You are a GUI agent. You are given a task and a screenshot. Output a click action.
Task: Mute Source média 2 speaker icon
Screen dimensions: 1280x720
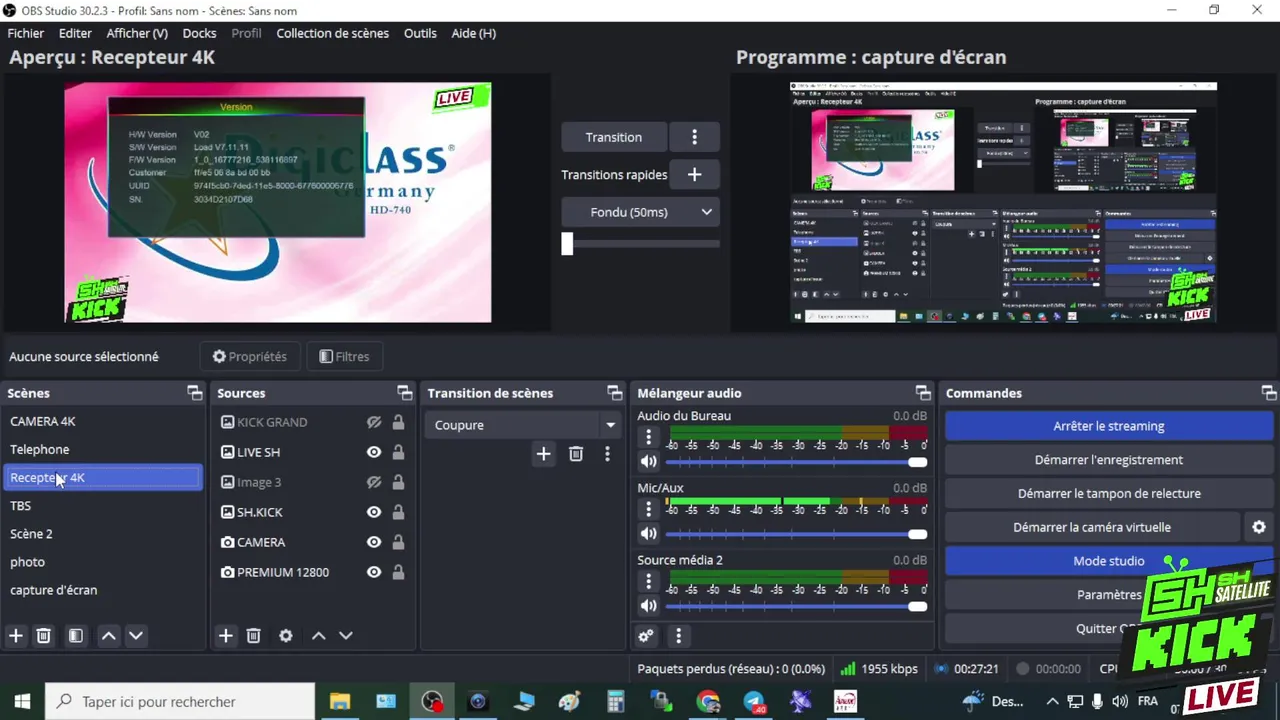click(648, 606)
